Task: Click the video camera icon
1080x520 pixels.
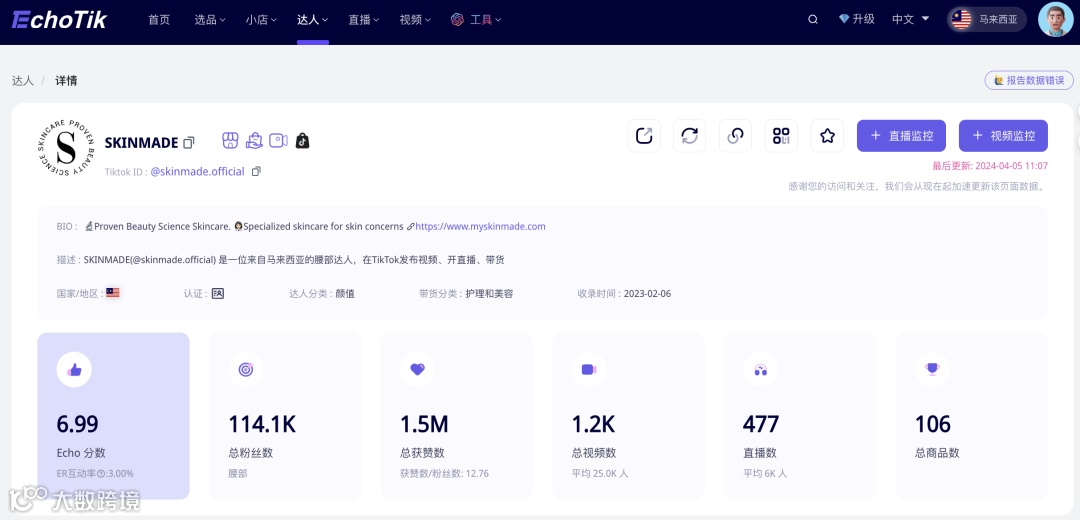Action: 278,140
